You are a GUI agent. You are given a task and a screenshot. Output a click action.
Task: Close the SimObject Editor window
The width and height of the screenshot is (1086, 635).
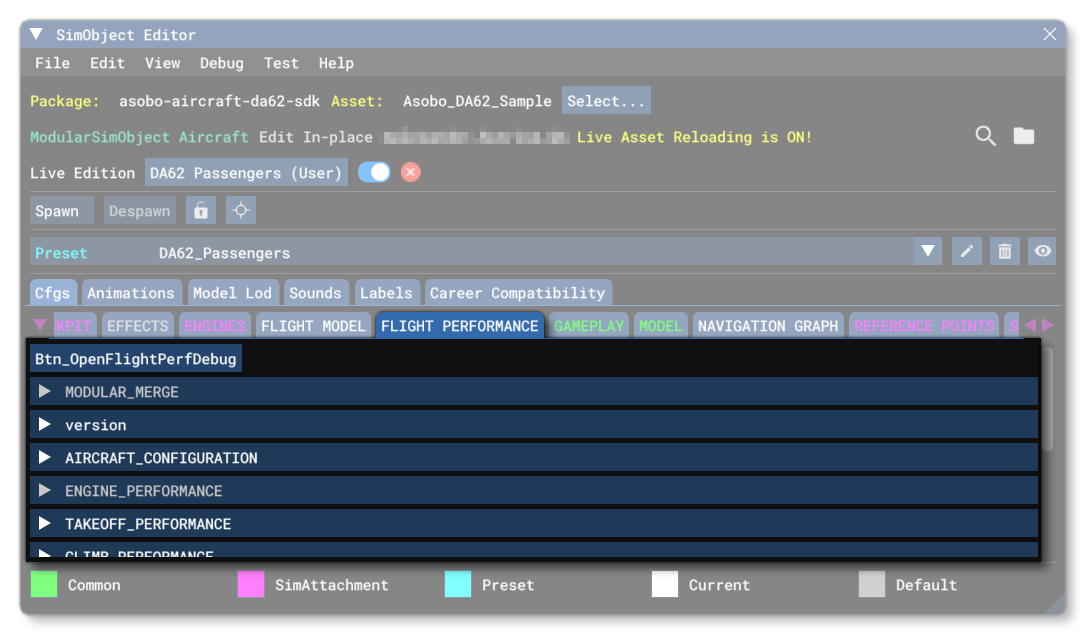pyautogui.click(x=1050, y=34)
